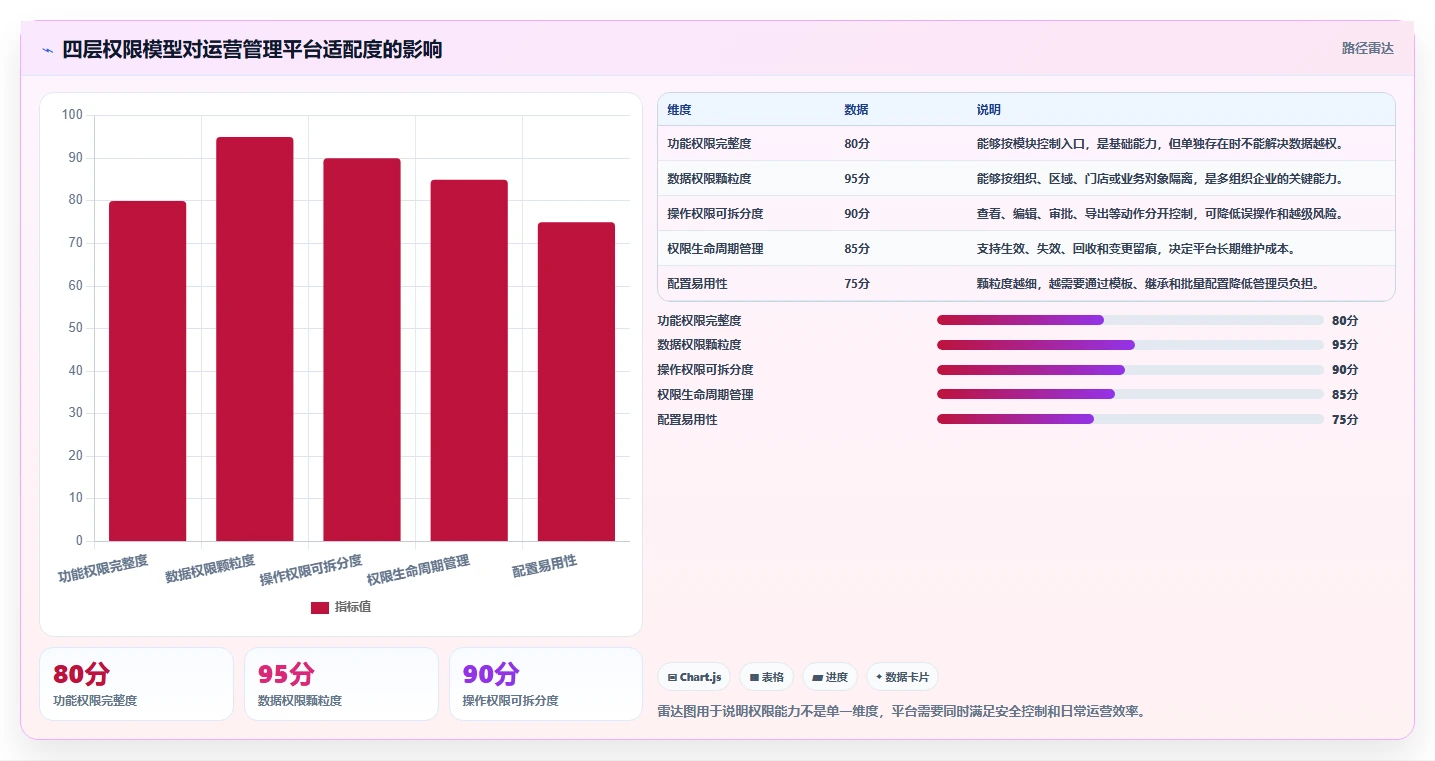Click the 50 tick on chart y-axis
The width and height of the screenshot is (1435, 761).
tap(76, 328)
